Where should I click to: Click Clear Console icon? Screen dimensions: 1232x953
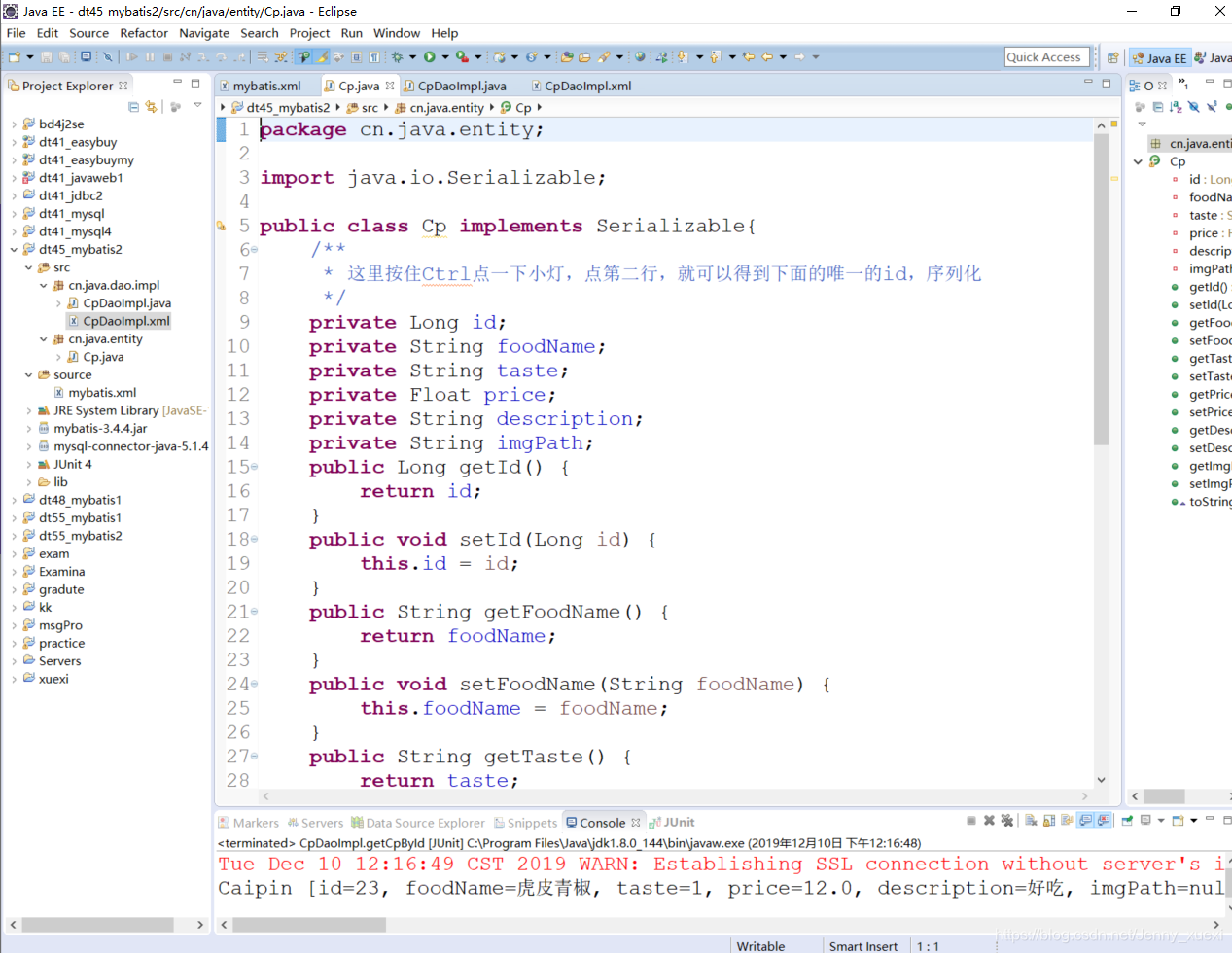[1031, 821]
